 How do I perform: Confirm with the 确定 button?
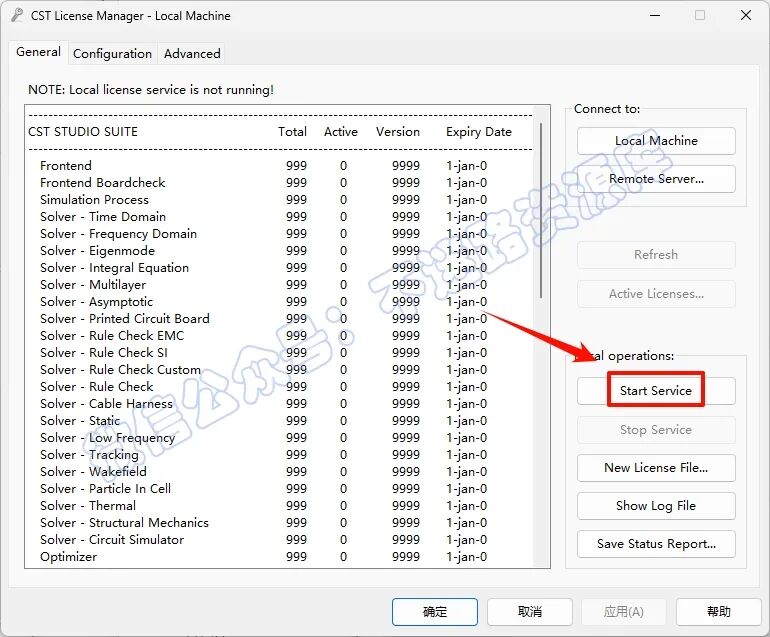tap(435, 611)
